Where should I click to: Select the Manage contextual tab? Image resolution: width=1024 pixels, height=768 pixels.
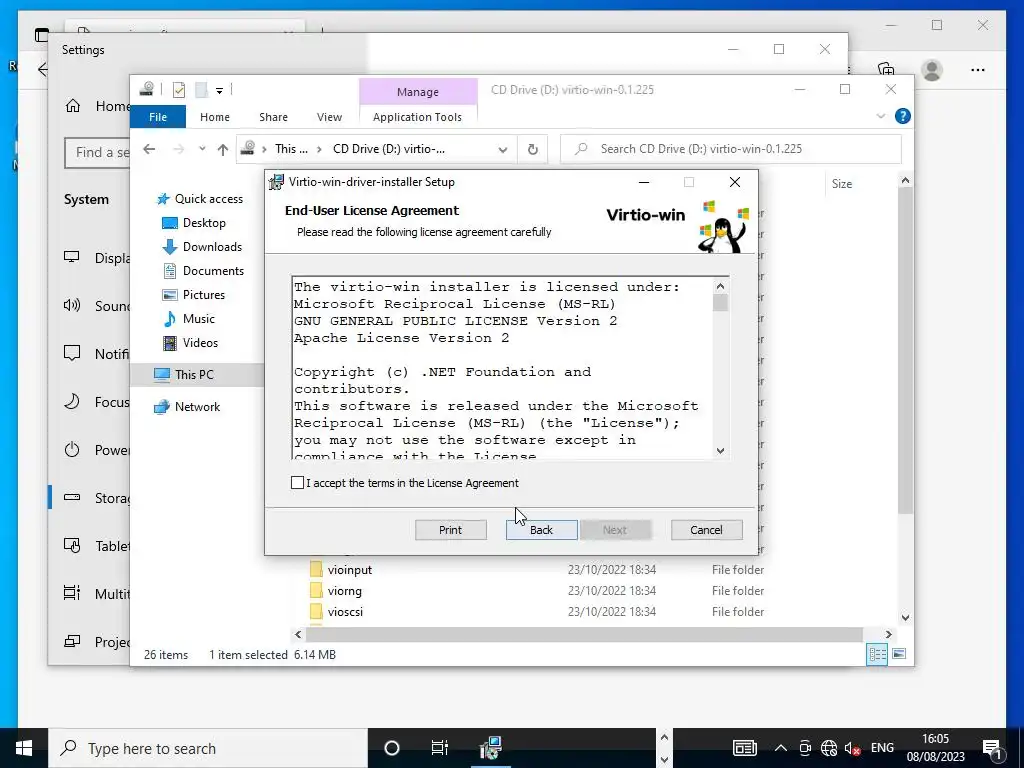418,92
